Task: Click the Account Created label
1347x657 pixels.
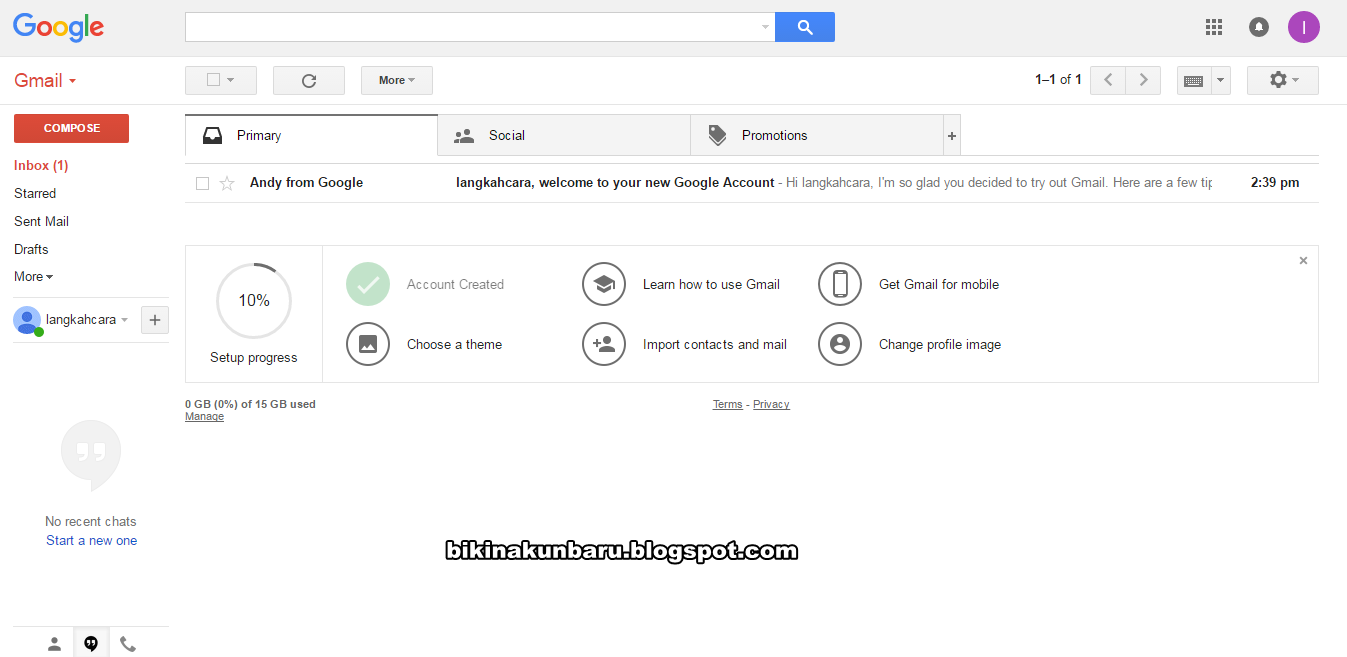Action: (x=455, y=284)
